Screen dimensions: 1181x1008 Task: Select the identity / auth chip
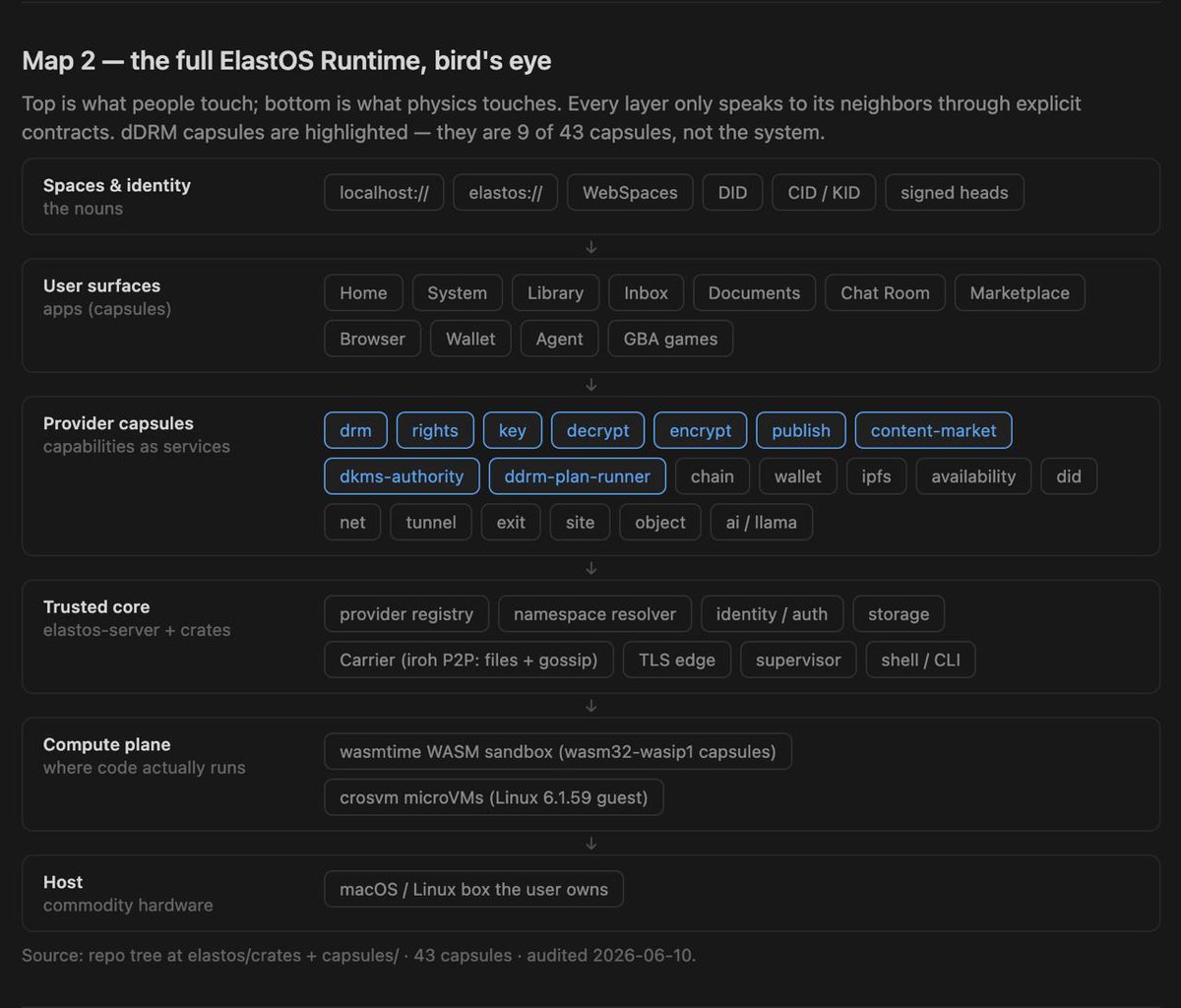(x=772, y=613)
